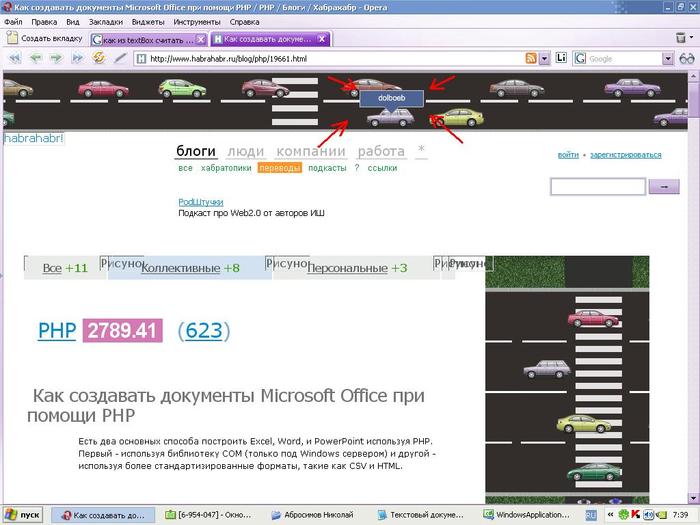The width and height of the screenshot is (700, 525).
Task: Select the highlighted переводы filter
Action: (280, 168)
